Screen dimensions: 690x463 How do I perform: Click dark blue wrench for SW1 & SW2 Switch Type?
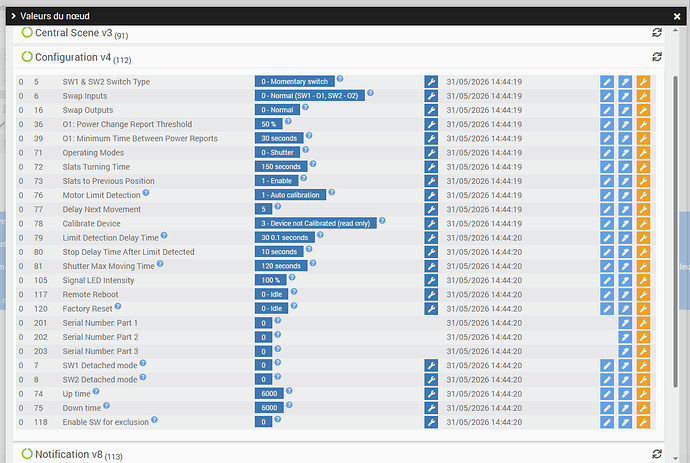point(431,82)
